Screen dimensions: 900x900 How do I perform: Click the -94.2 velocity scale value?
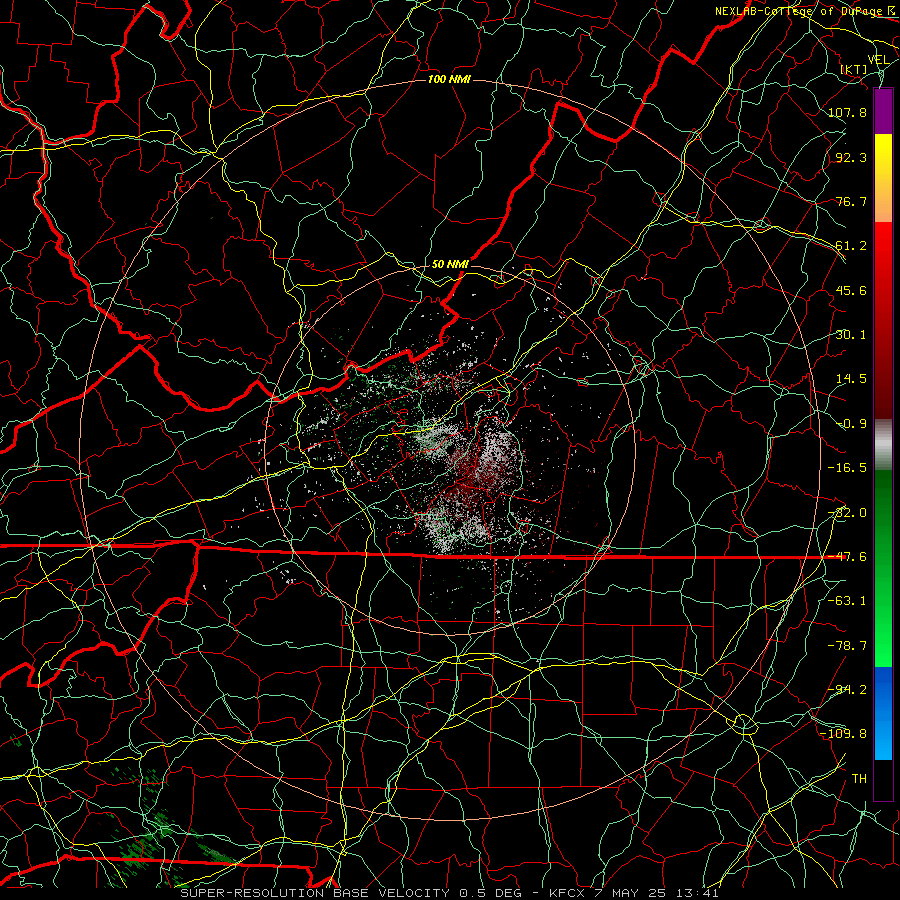(847, 690)
